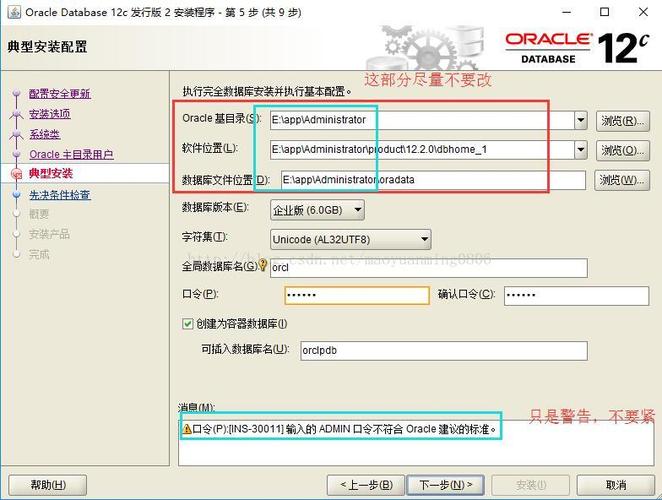Viewport: 662px width, 500px height.
Task: Click the 全局数据库名 orcl field
Action: (x=429, y=268)
